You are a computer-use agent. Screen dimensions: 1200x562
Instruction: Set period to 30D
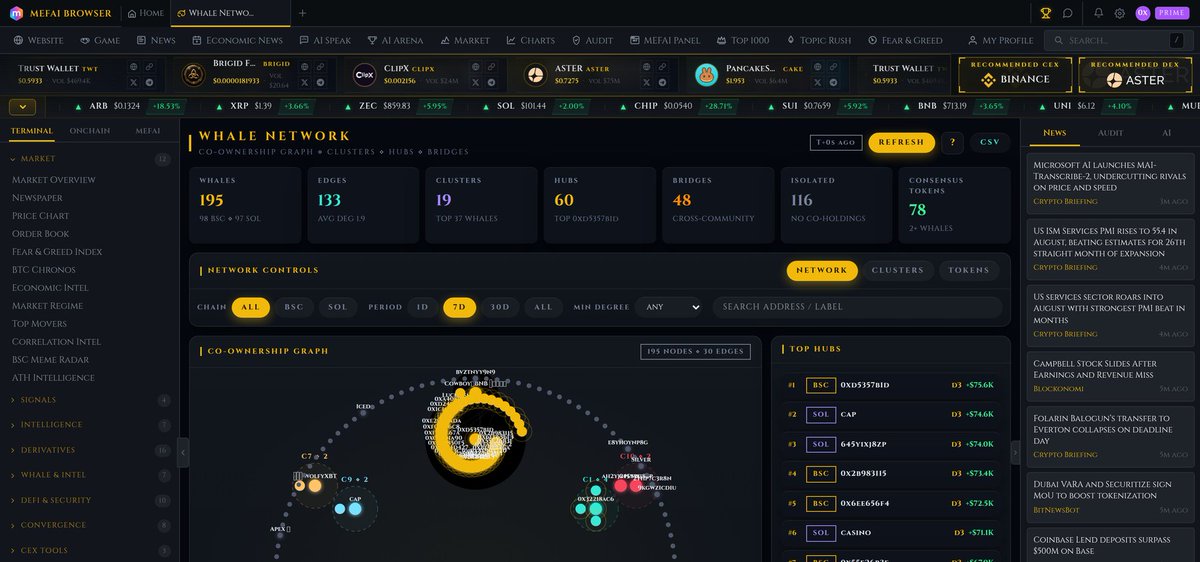[x=499, y=307]
